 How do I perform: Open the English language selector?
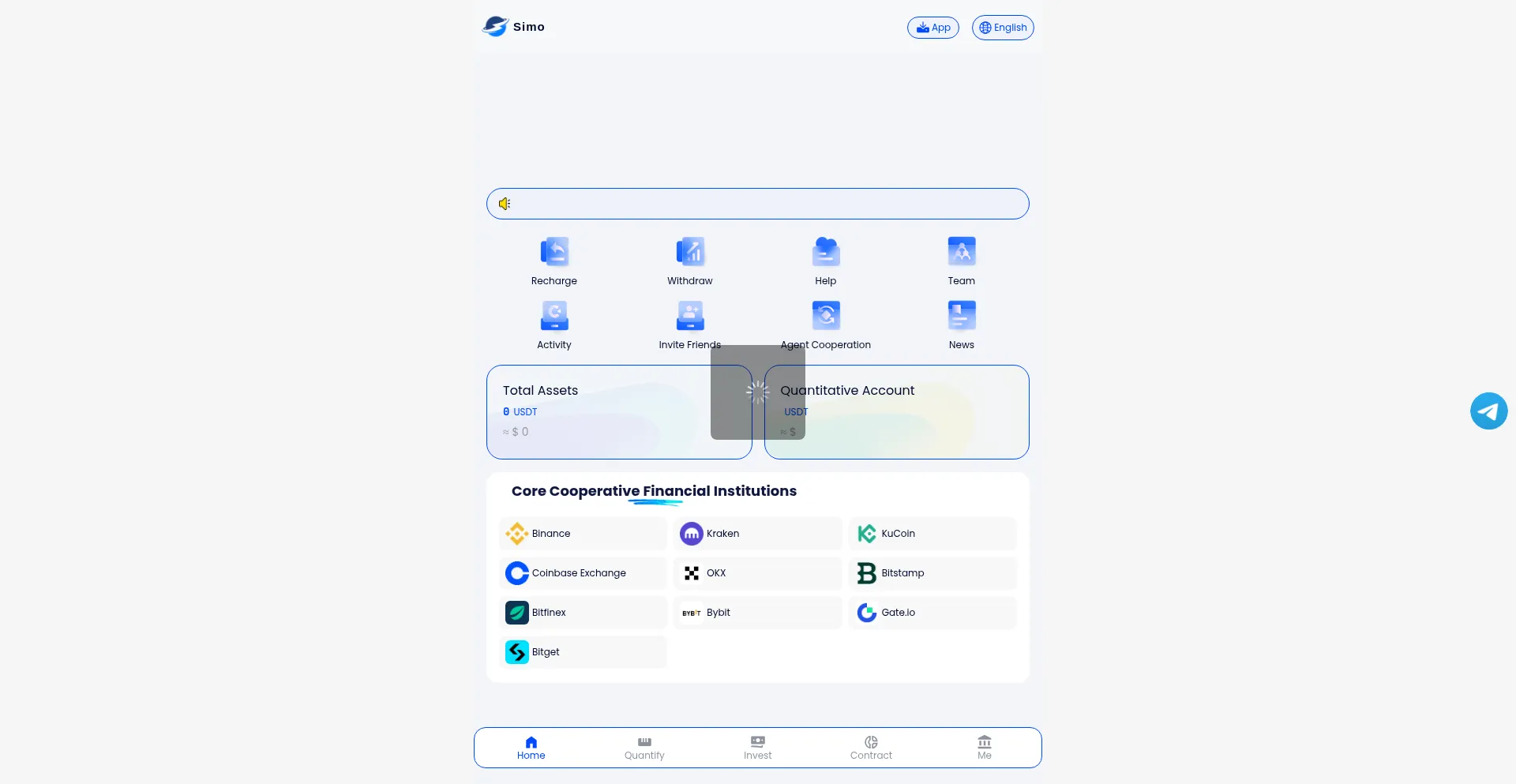1002,28
